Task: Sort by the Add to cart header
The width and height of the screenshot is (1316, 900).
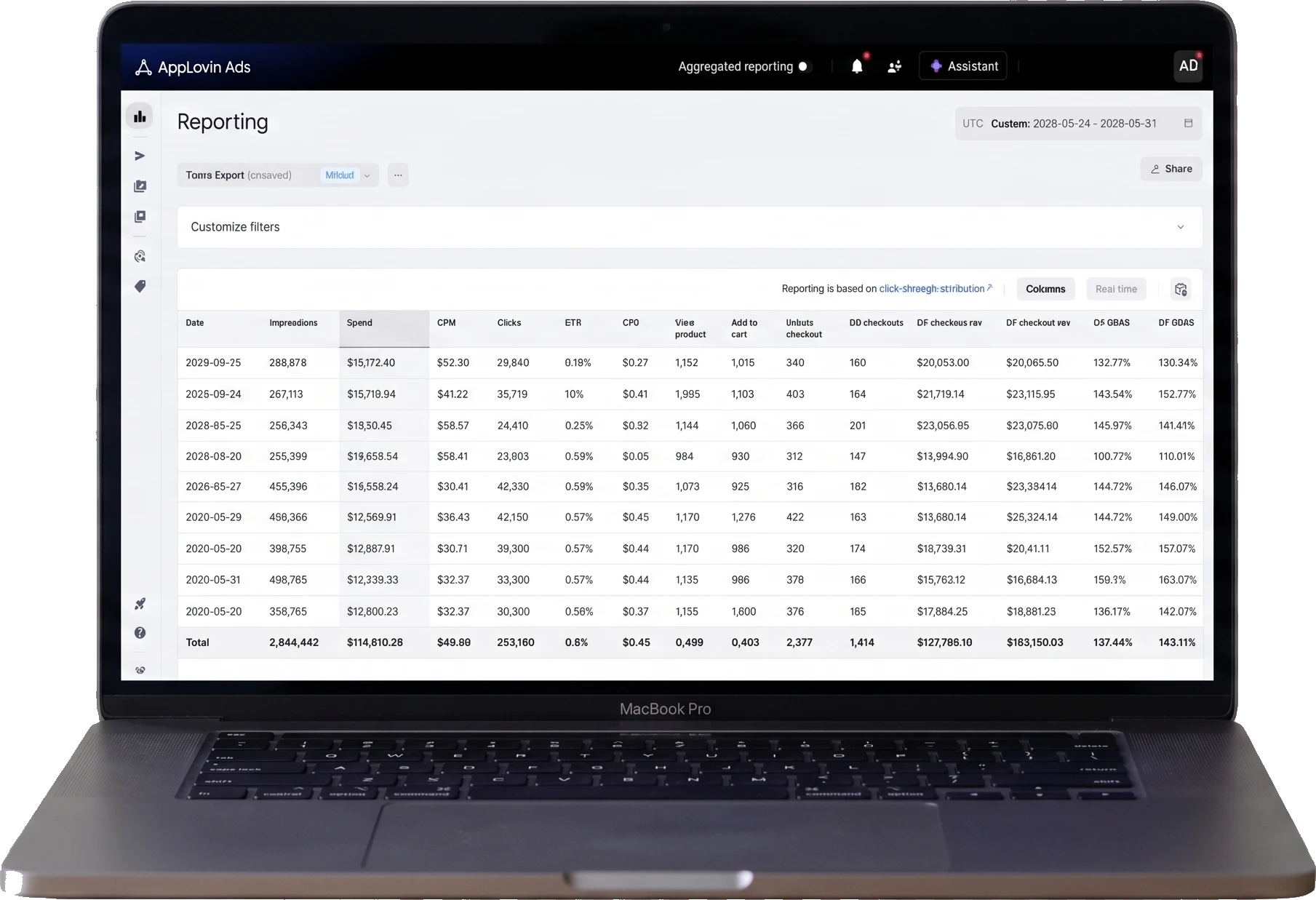Action: (743, 329)
